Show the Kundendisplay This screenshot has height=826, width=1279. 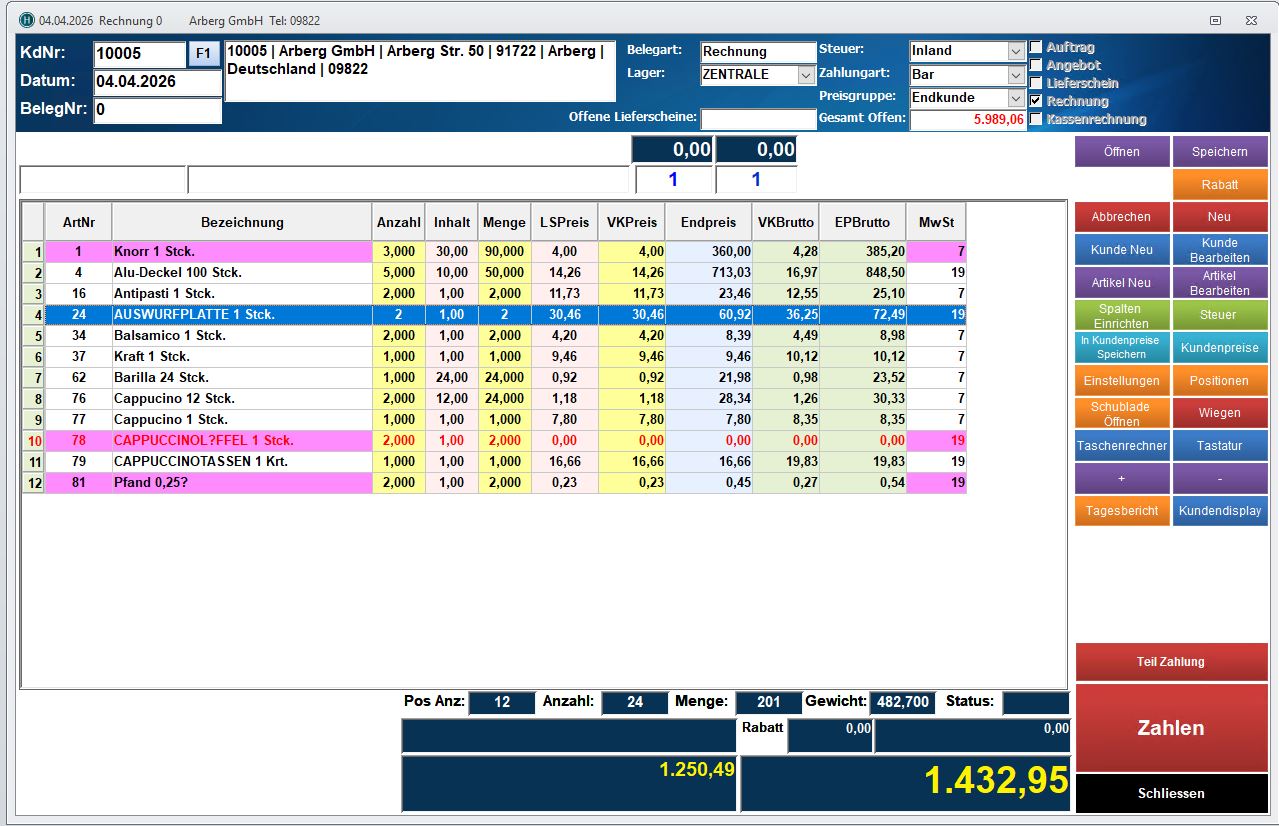(x=1219, y=510)
